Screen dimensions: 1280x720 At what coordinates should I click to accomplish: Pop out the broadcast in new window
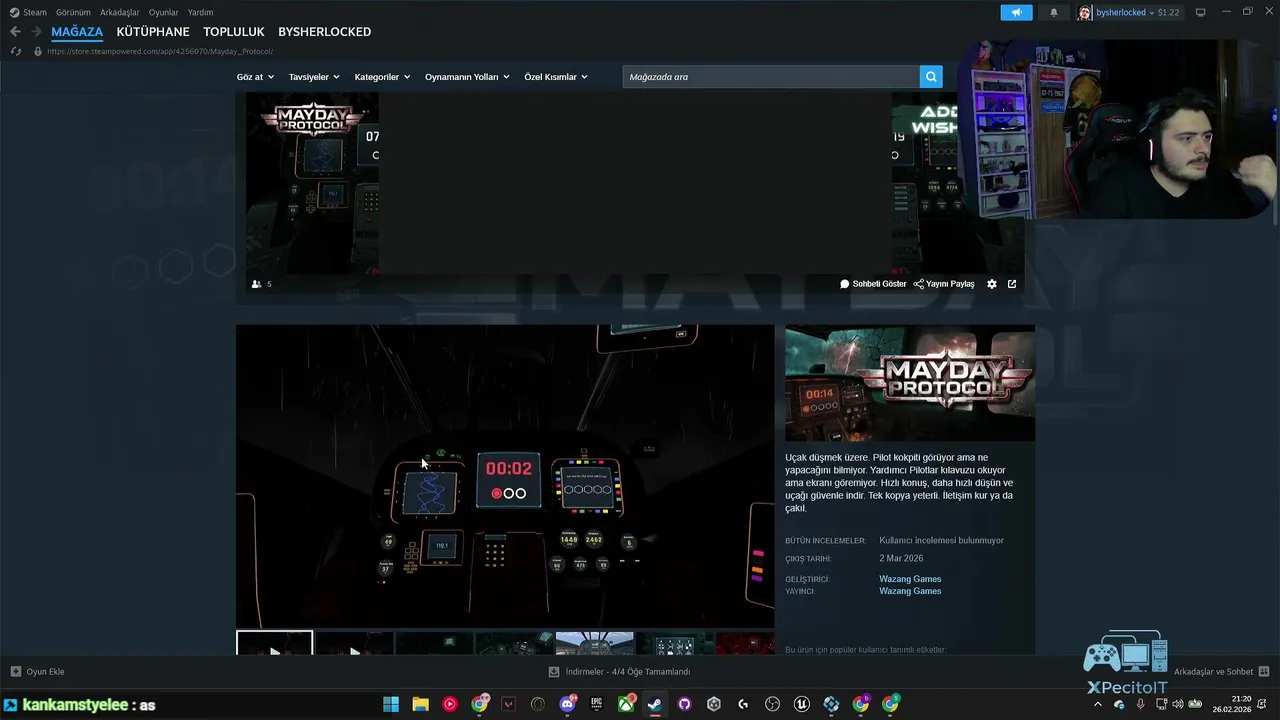(1012, 284)
